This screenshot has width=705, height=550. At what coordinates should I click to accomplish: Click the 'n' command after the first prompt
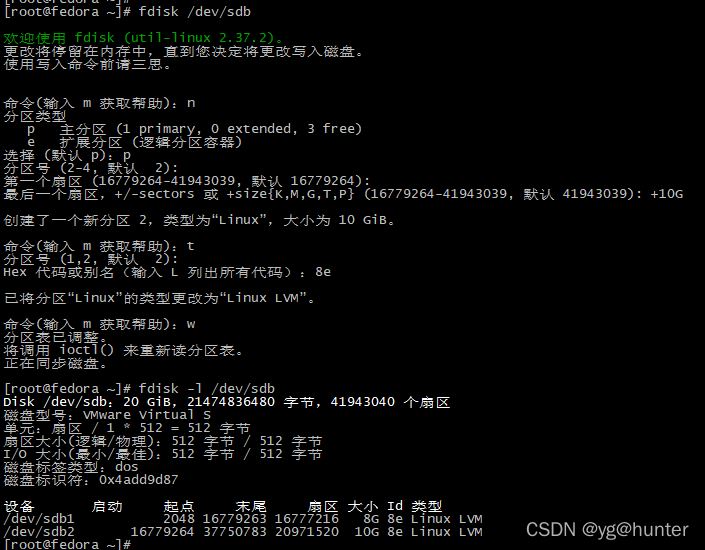pos(191,103)
